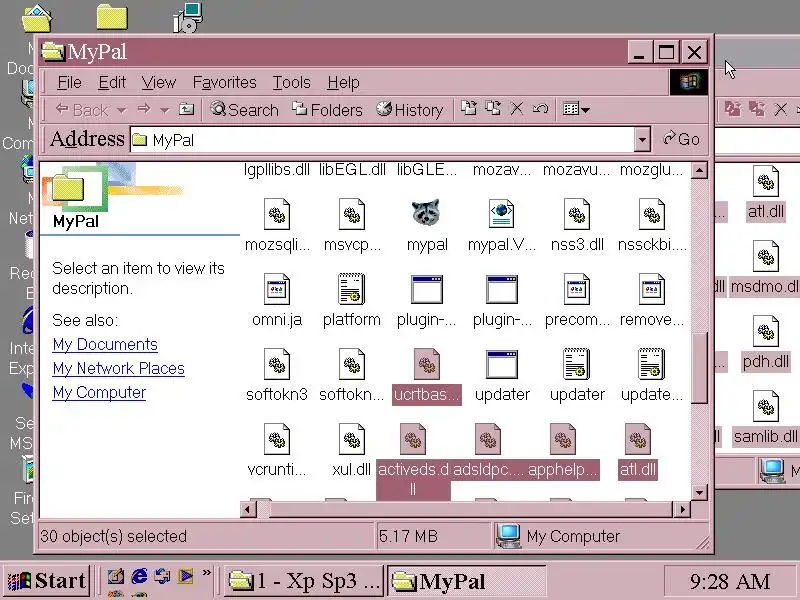Viewport: 800px width, 600px height.
Task: Click the Undo toolbar icon
Action: (x=540, y=109)
